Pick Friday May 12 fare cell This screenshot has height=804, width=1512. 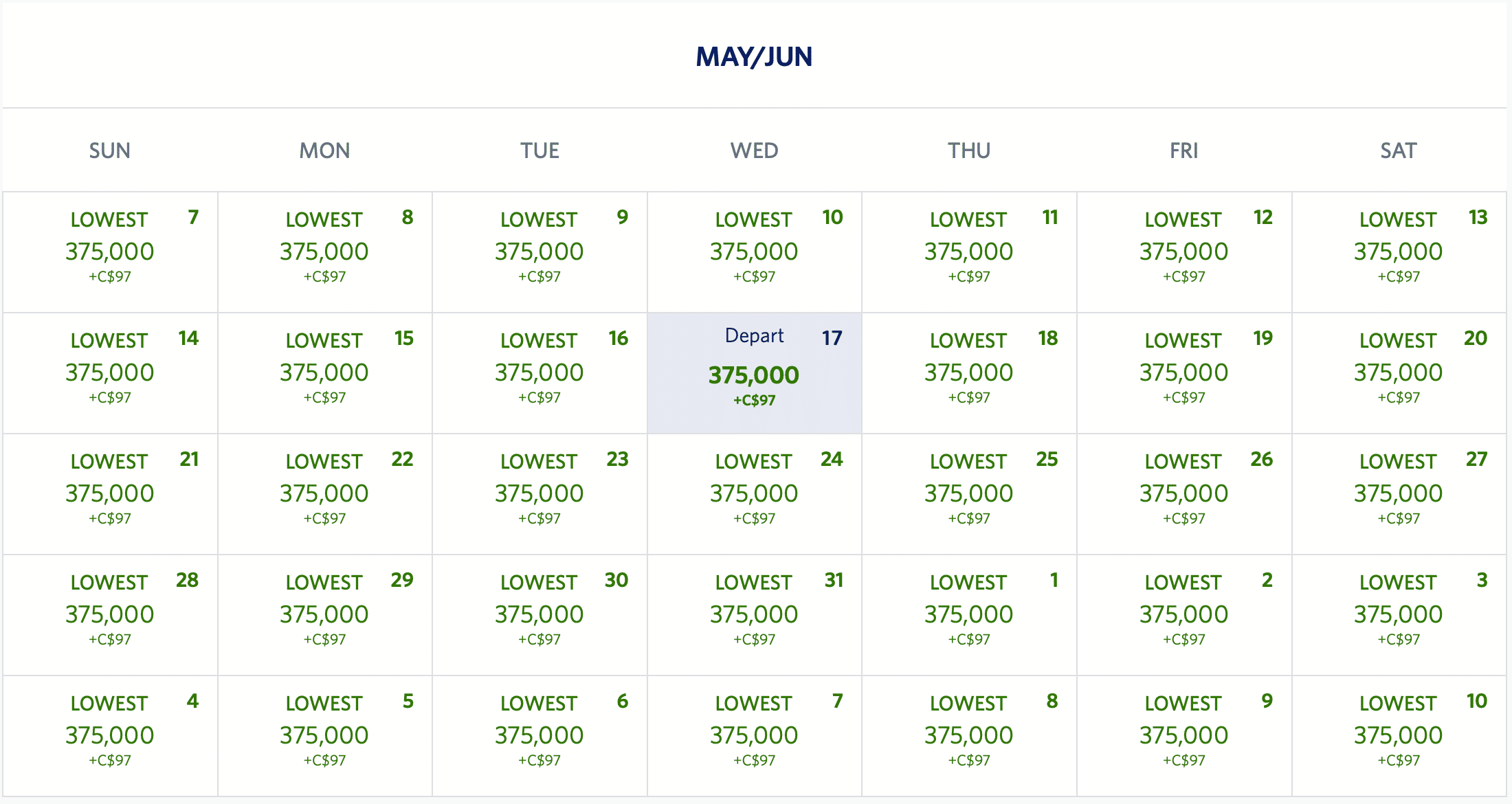coord(1183,252)
